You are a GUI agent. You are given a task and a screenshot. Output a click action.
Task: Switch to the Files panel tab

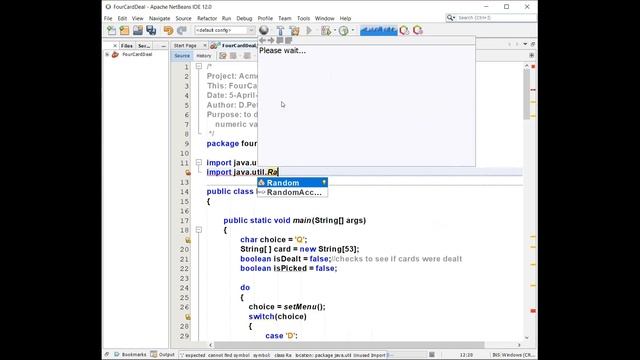pyautogui.click(x=127, y=46)
